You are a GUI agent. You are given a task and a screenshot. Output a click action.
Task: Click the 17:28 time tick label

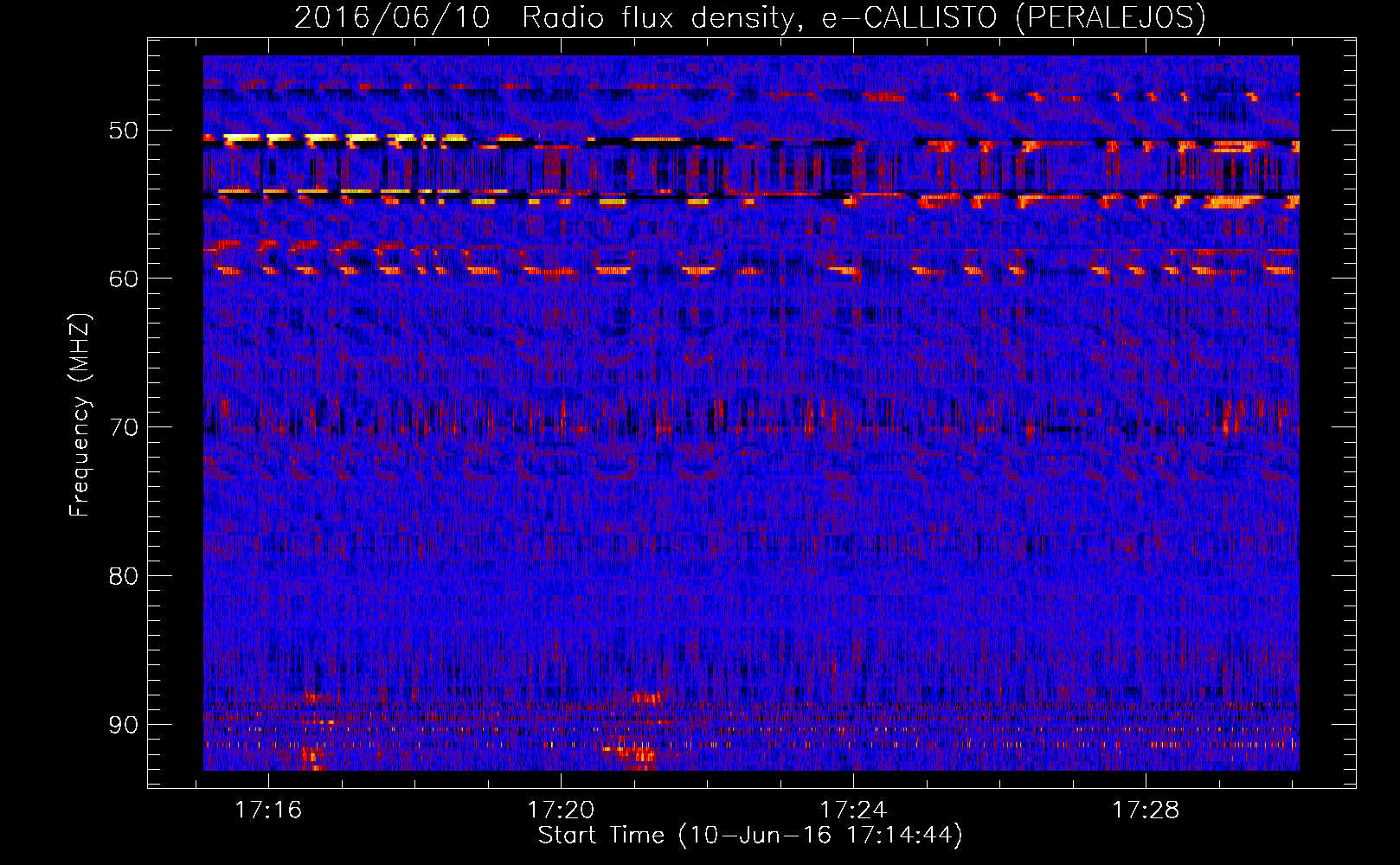click(1145, 811)
